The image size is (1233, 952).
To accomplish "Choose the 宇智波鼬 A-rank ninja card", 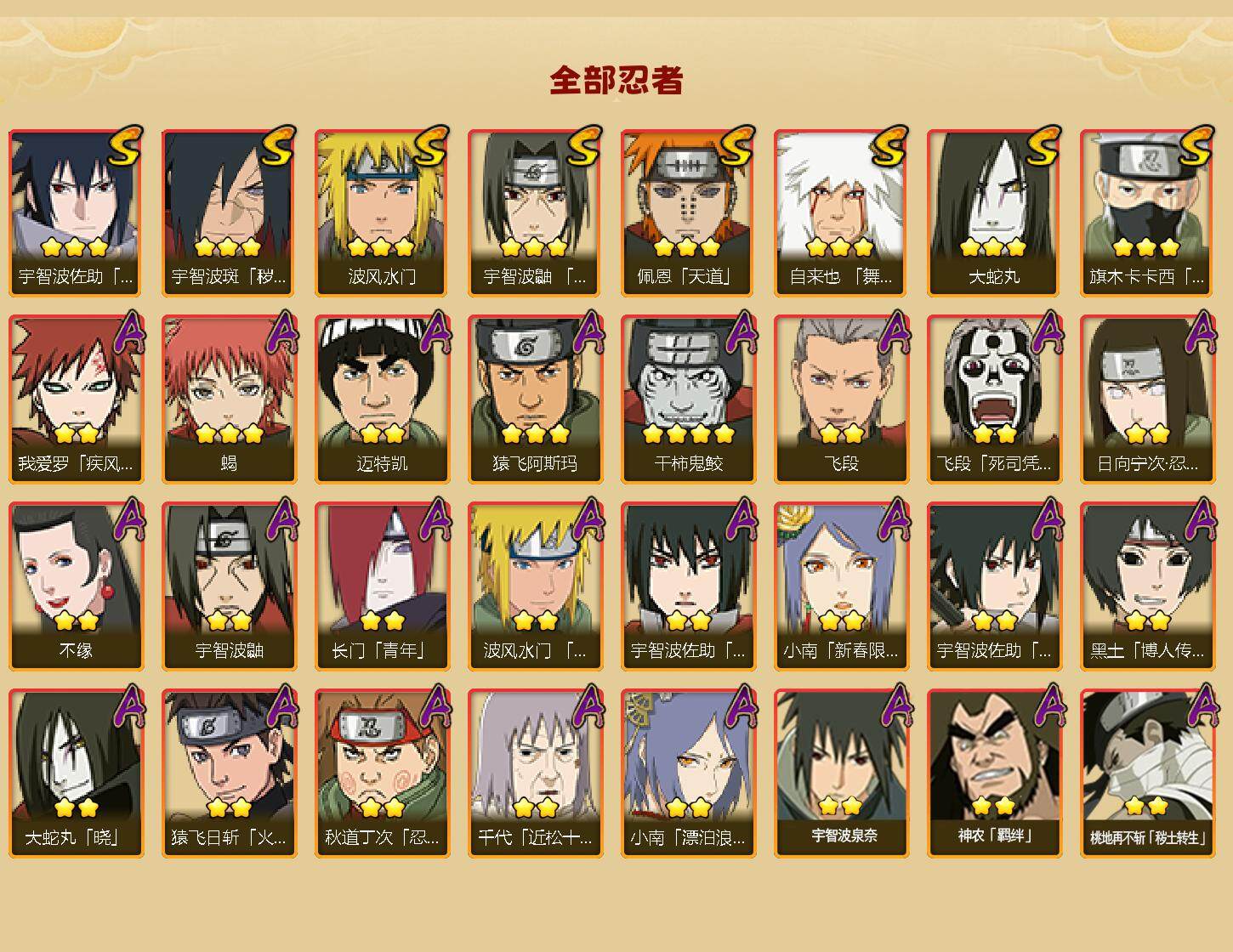I will coord(229,586).
